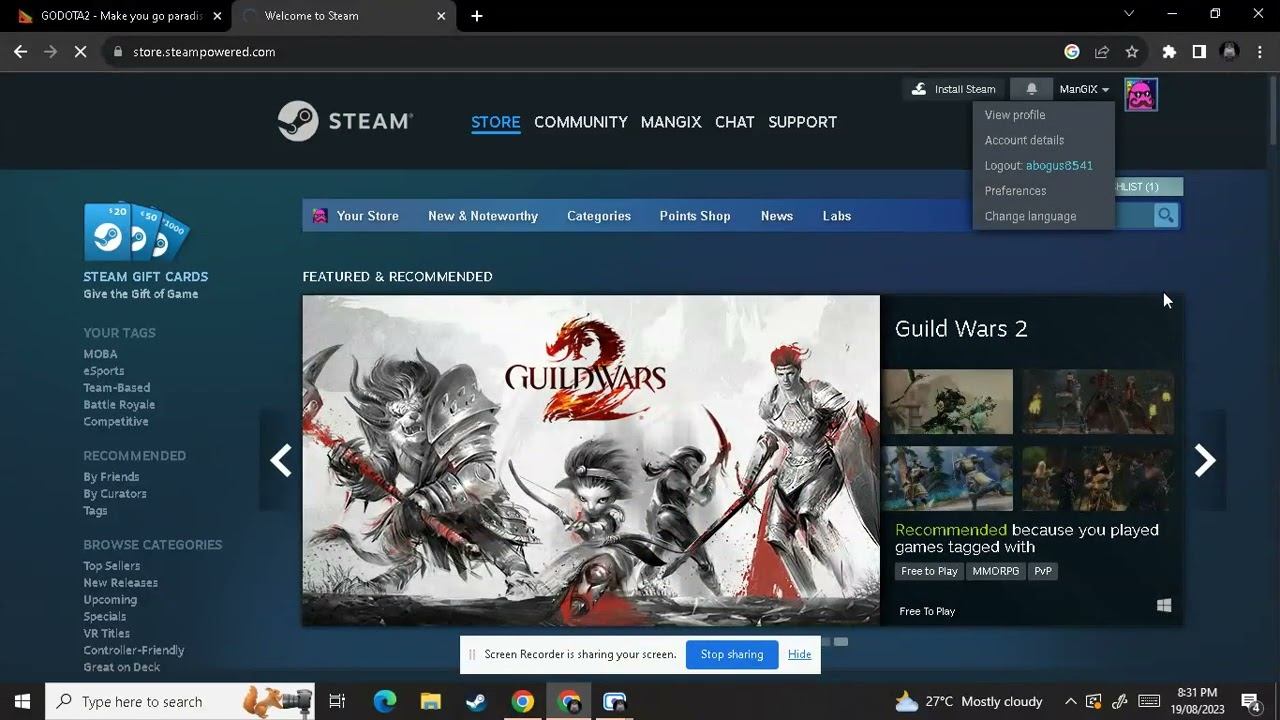The width and height of the screenshot is (1280, 720).
Task: Open the Points Shop tab
Action: 695,216
